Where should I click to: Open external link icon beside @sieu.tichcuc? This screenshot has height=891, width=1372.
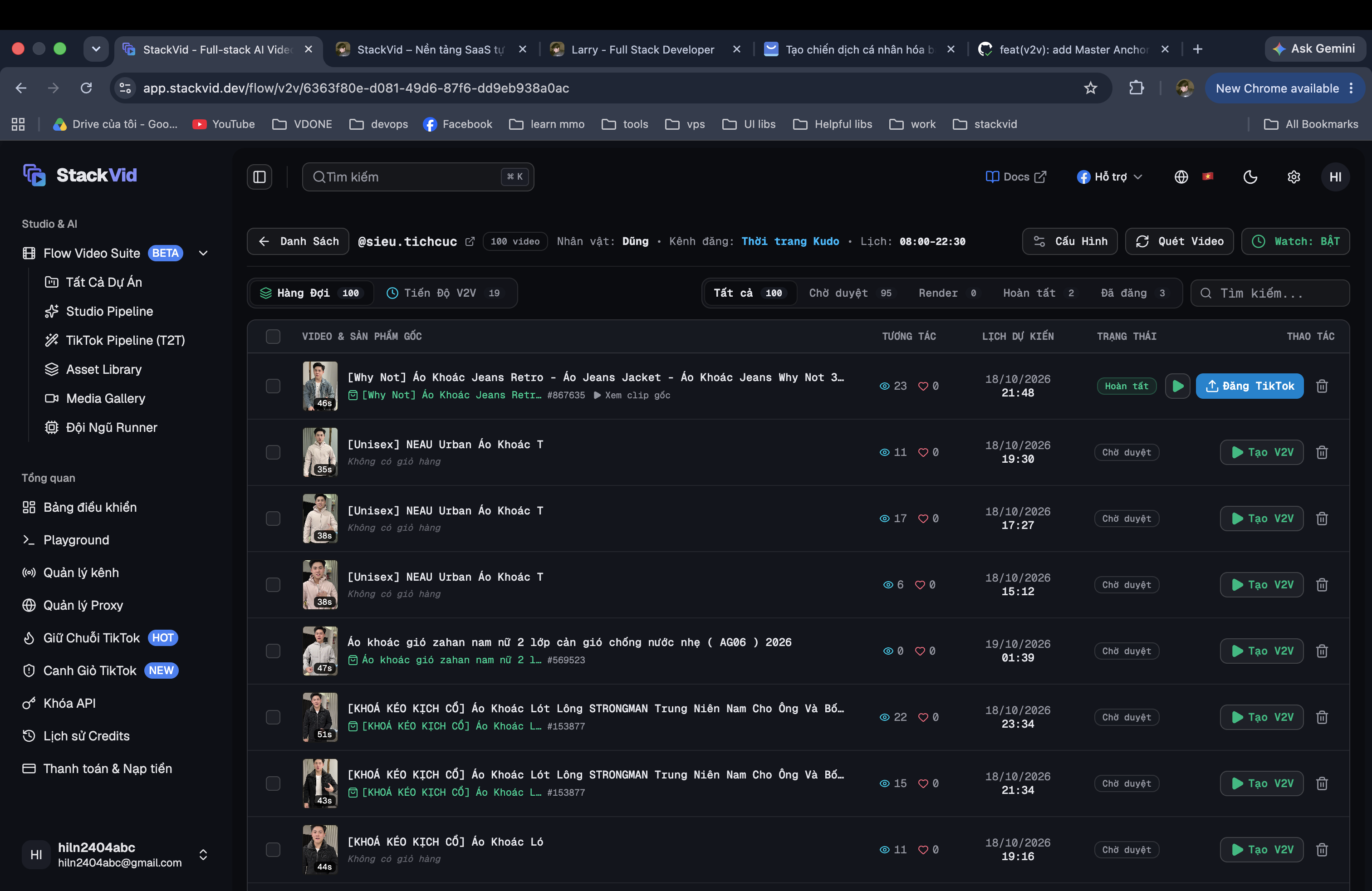tap(470, 241)
